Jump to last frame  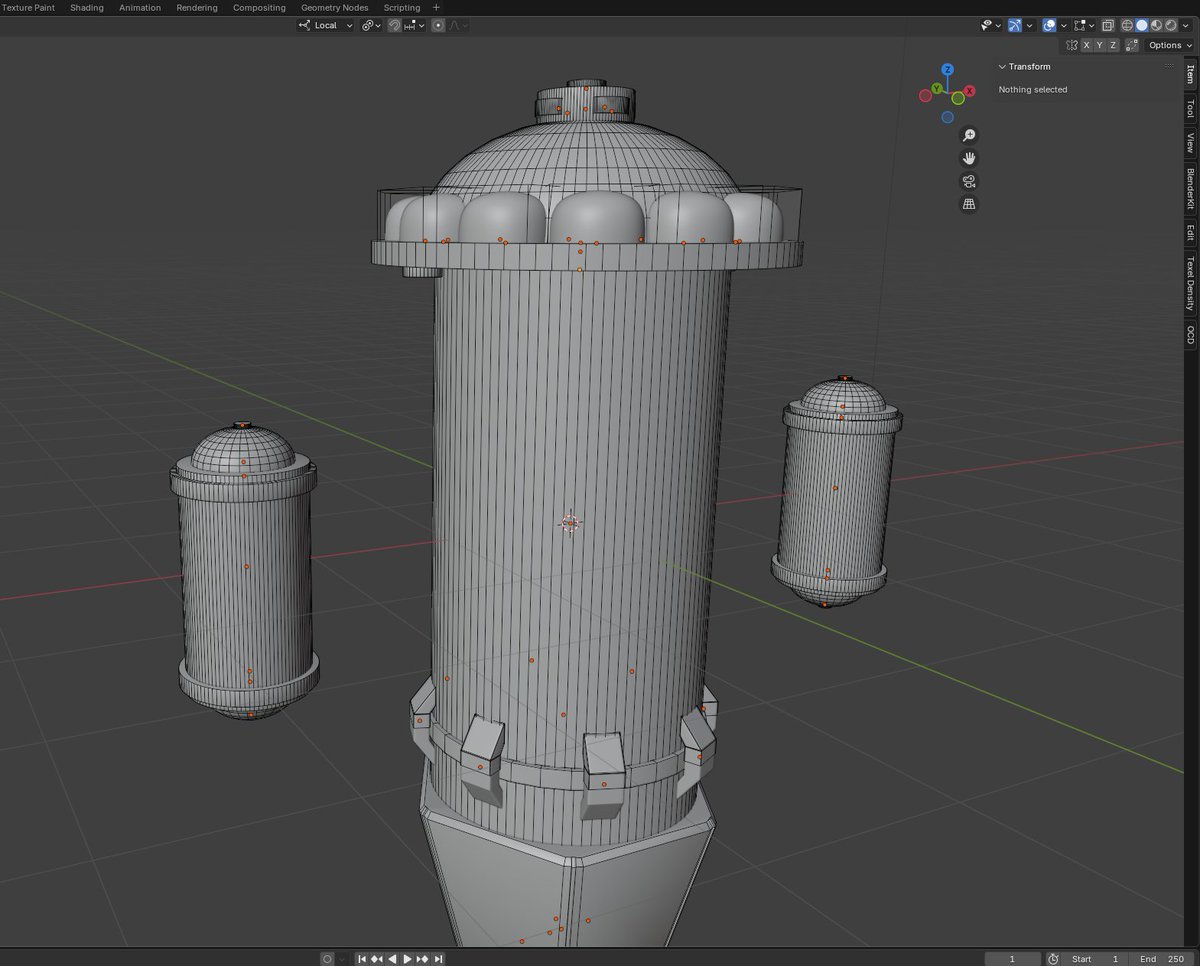[438, 959]
